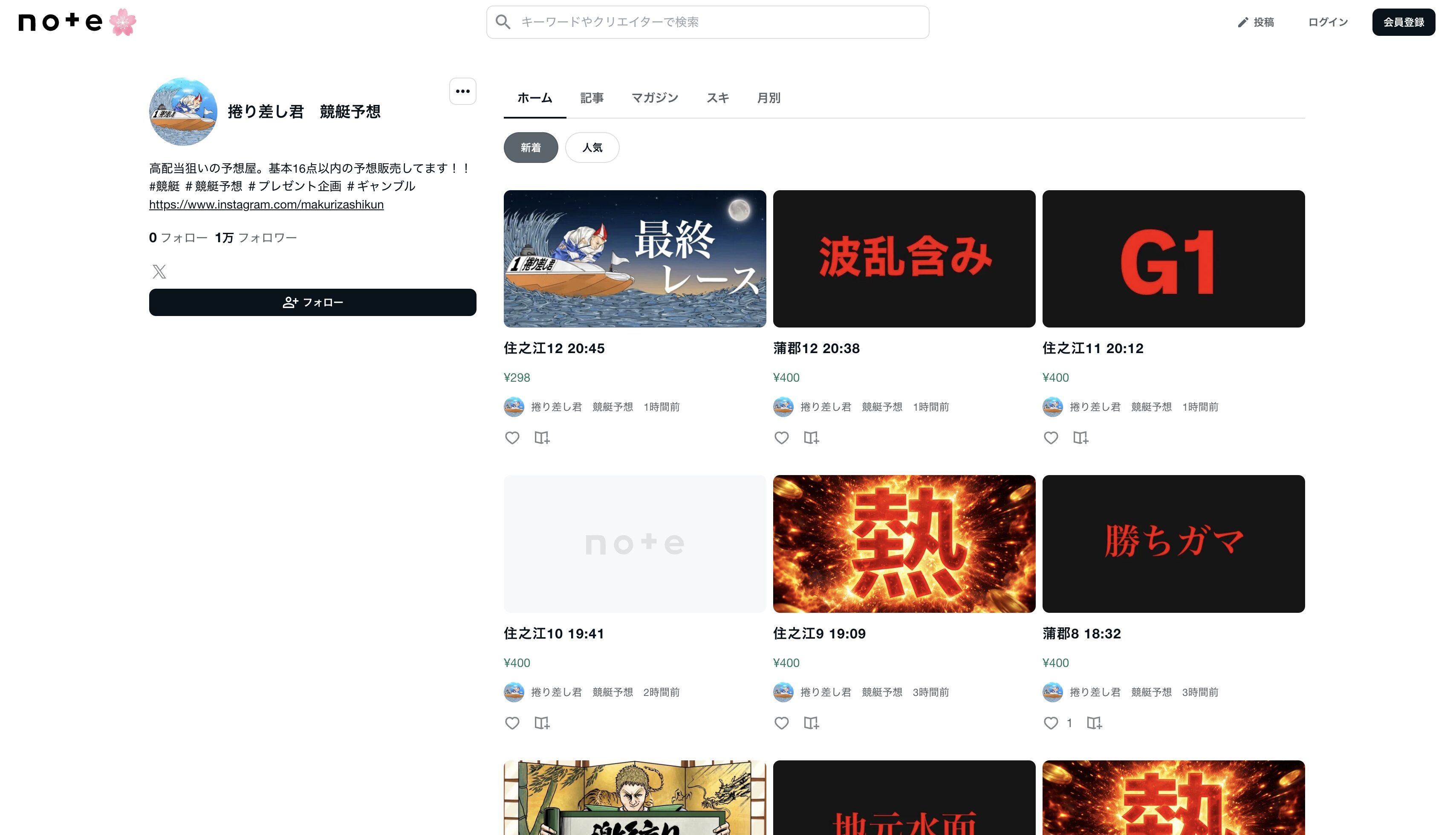1456x835 pixels.
Task: Click the note logo in header
Action: 61,22
